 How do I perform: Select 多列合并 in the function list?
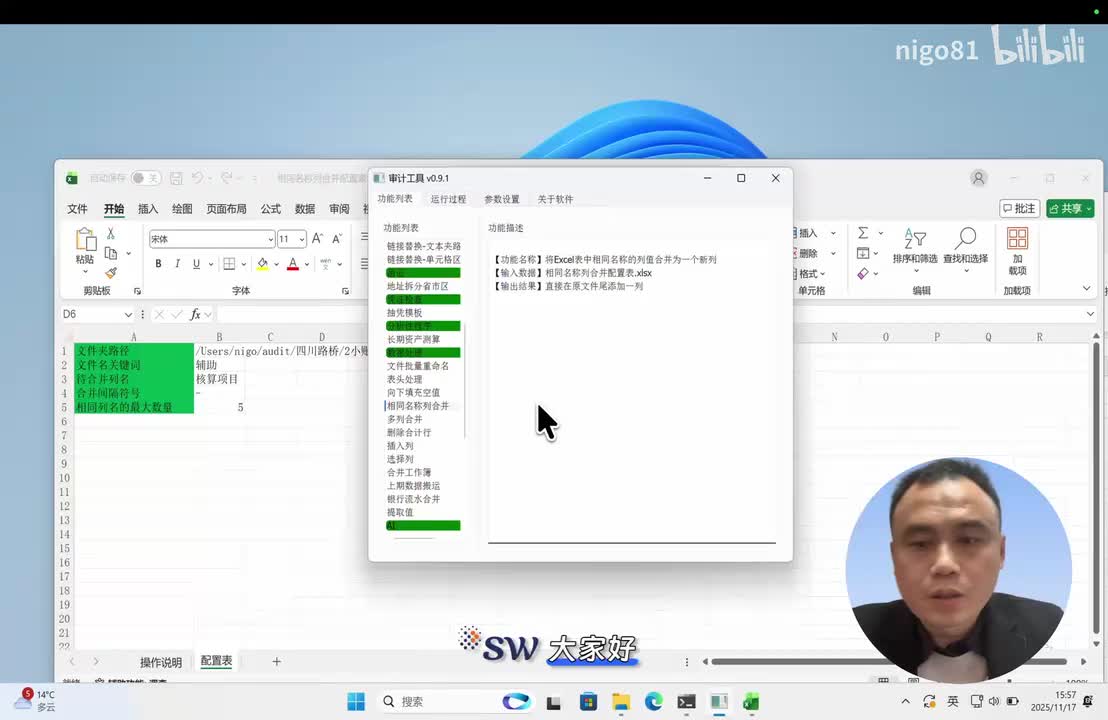pos(405,419)
